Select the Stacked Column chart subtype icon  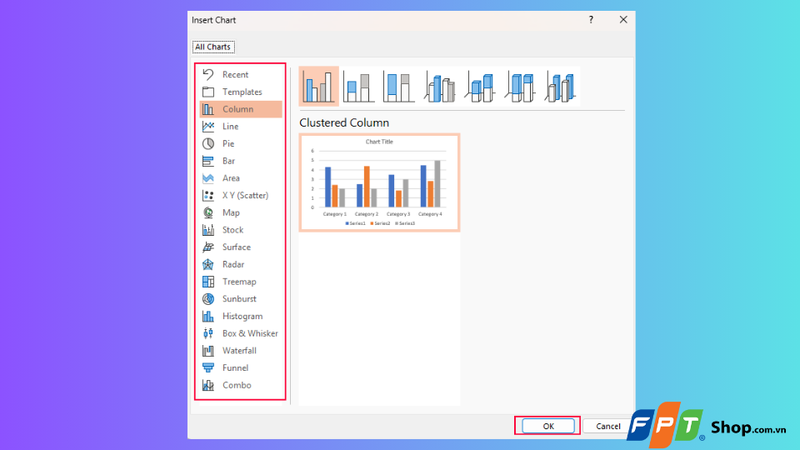[x=359, y=86]
